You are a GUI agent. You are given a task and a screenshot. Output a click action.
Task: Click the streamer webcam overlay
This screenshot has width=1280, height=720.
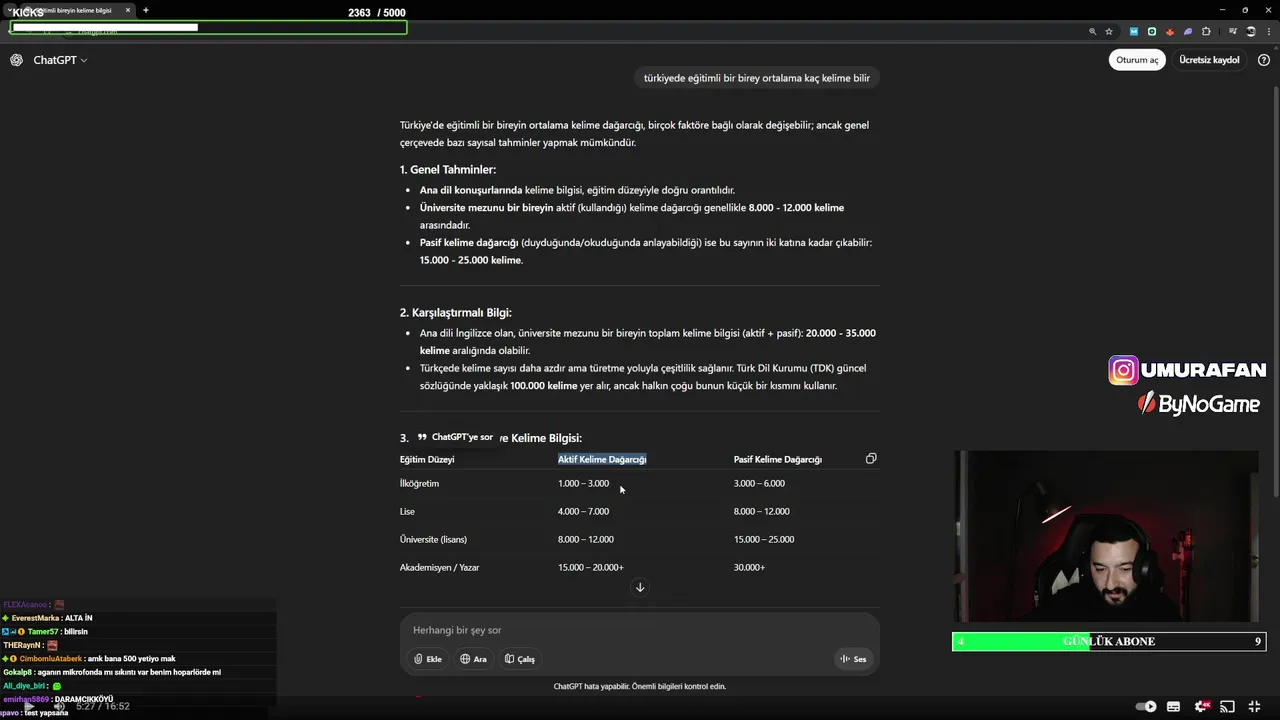1108,536
